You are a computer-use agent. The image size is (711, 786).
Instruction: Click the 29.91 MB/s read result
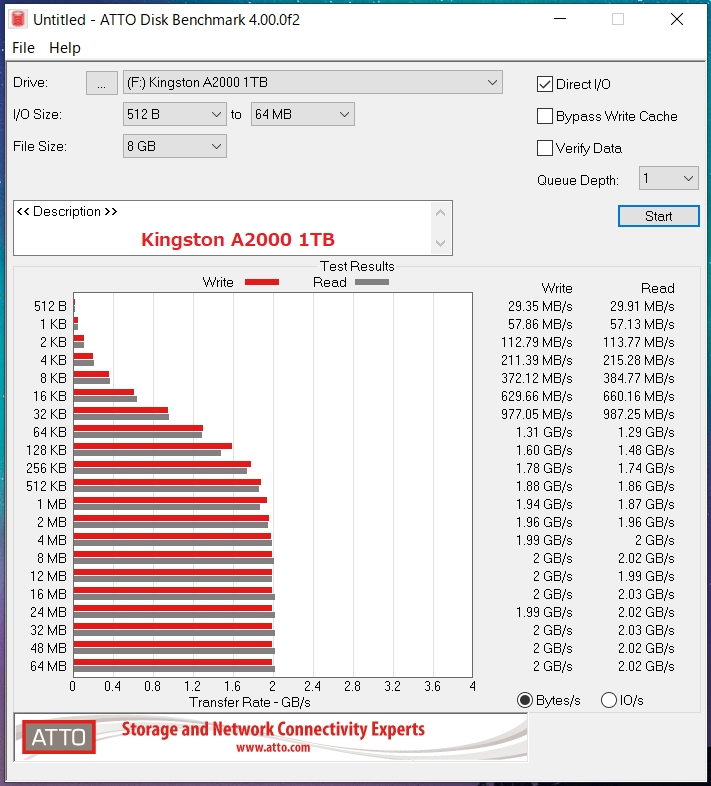point(642,306)
